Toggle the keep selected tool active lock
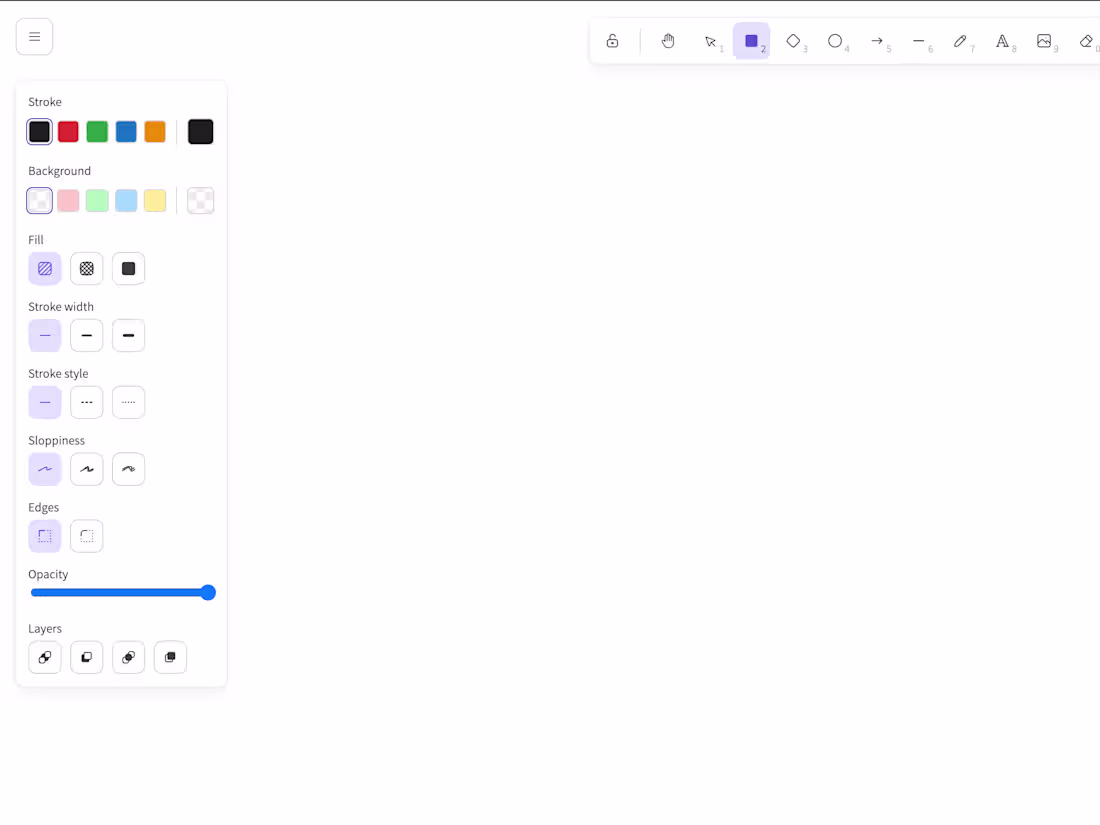 tap(612, 41)
